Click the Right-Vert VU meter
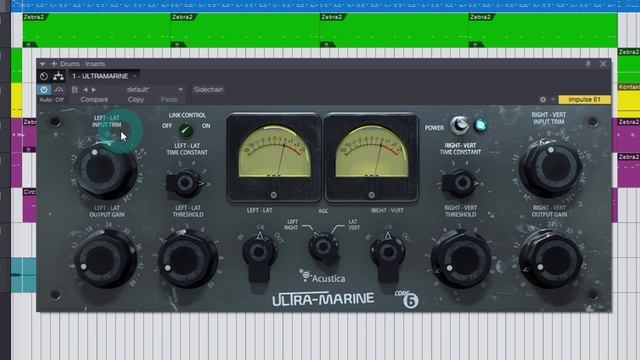640x360 pixels. tap(371, 157)
